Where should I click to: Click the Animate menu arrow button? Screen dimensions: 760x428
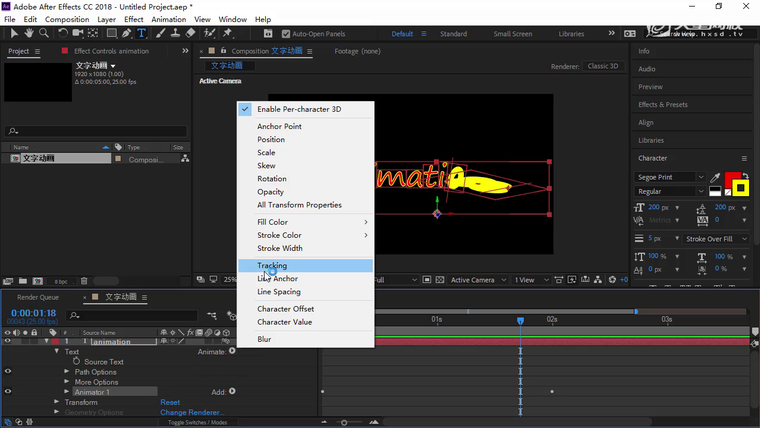tap(232, 351)
